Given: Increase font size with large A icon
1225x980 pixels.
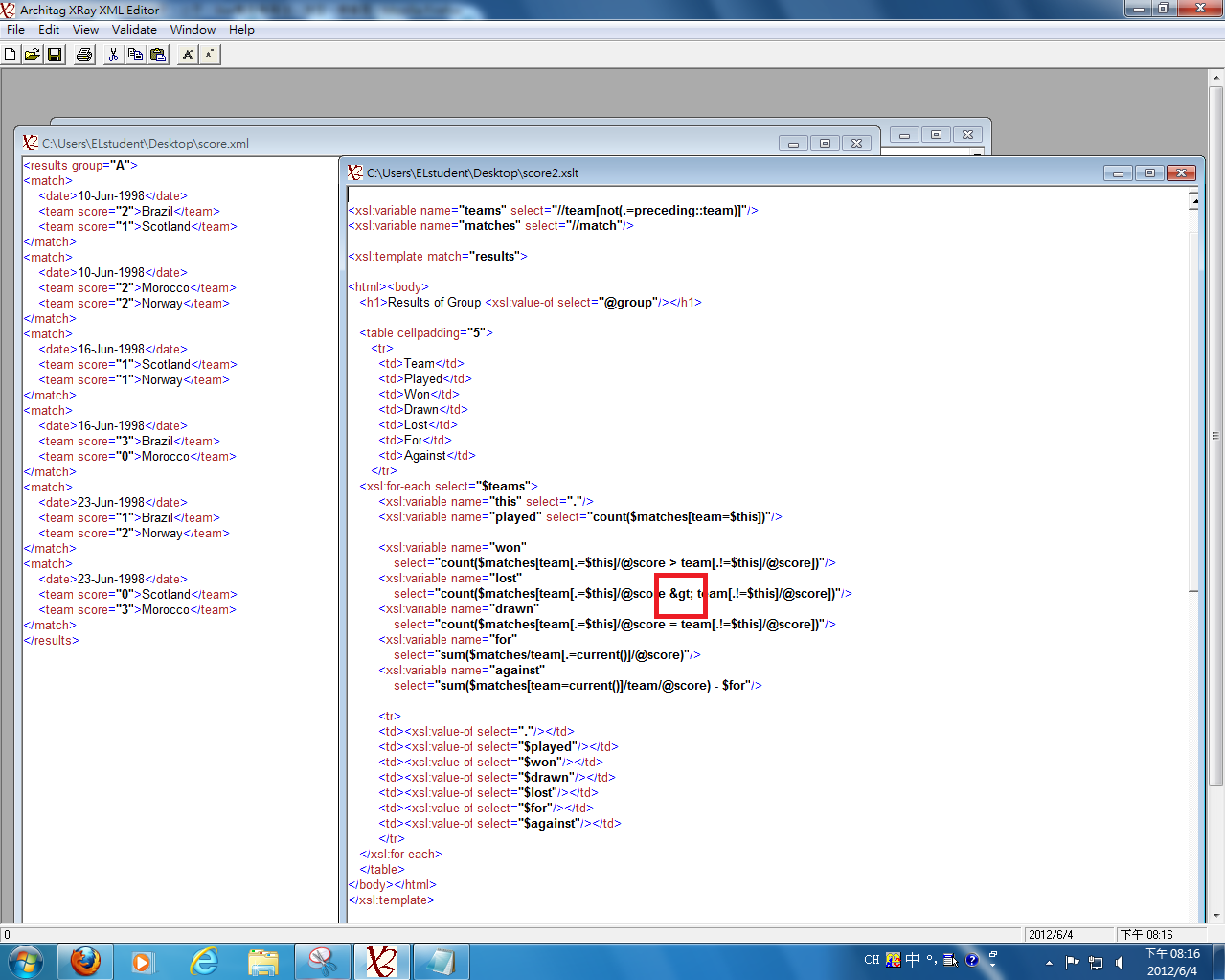Looking at the screenshot, I should [x=188, y=55].
